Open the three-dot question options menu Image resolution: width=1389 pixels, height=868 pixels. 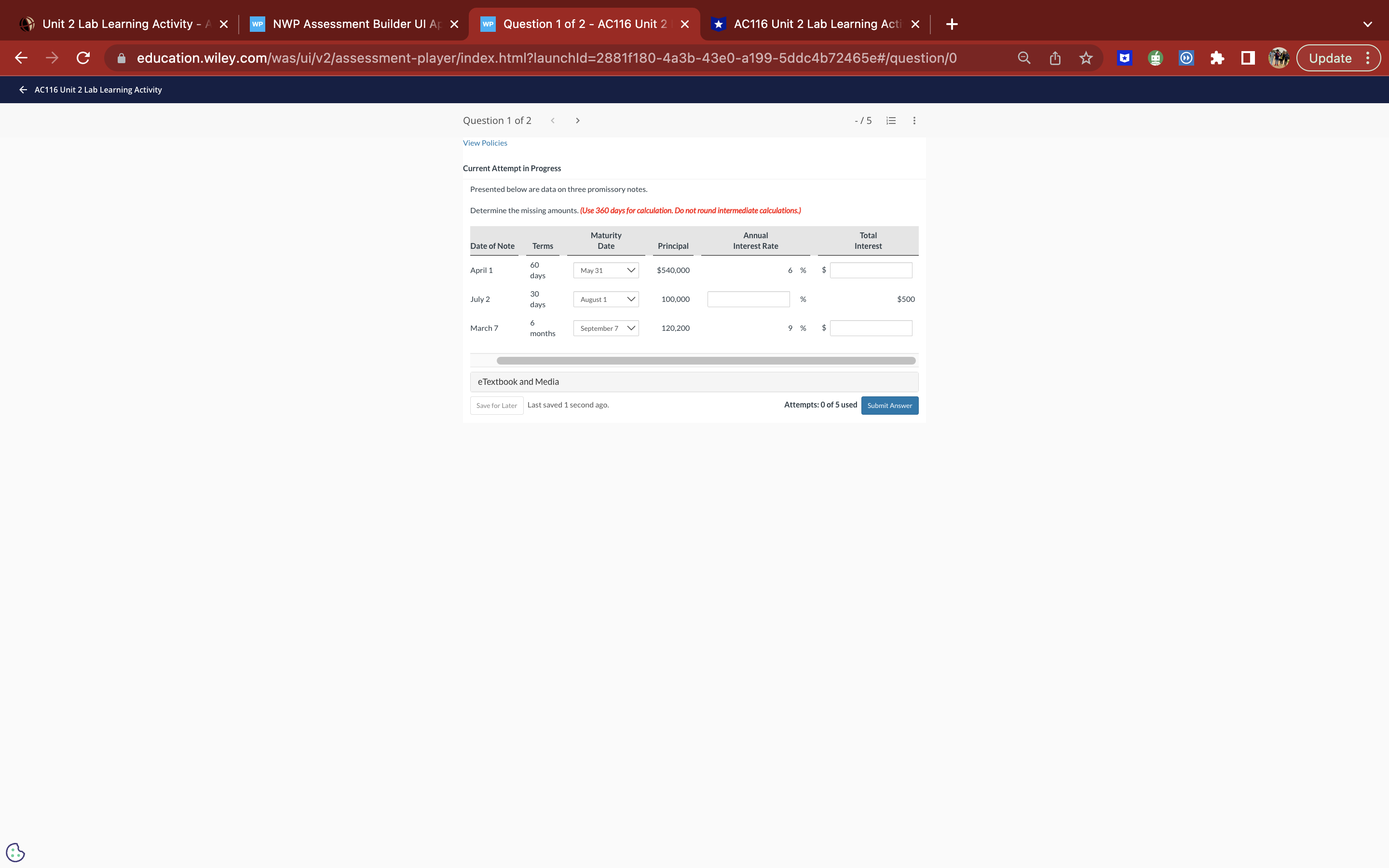(914, 121)
